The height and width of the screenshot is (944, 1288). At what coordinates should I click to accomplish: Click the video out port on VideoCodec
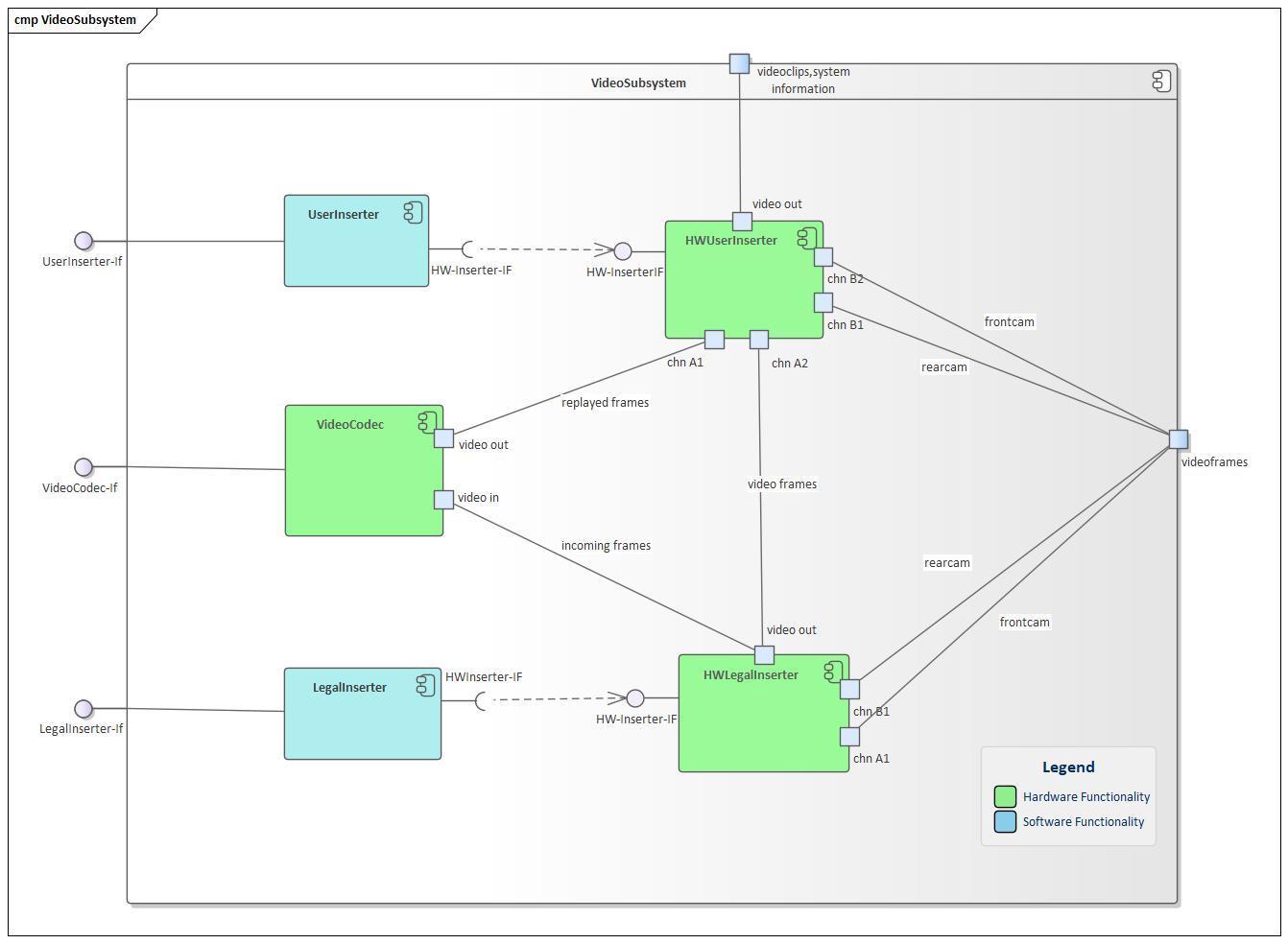coord(443,438)
